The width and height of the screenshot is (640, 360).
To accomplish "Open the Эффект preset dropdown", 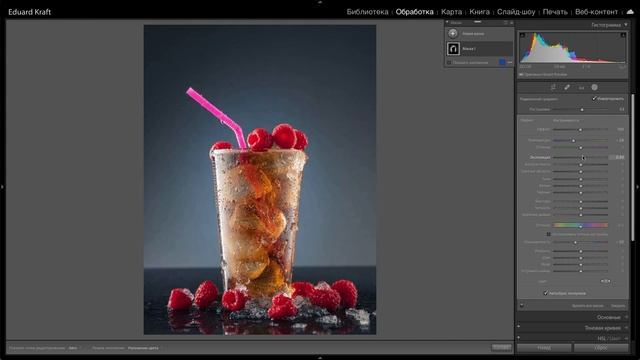I will click(x=567, y=120).
